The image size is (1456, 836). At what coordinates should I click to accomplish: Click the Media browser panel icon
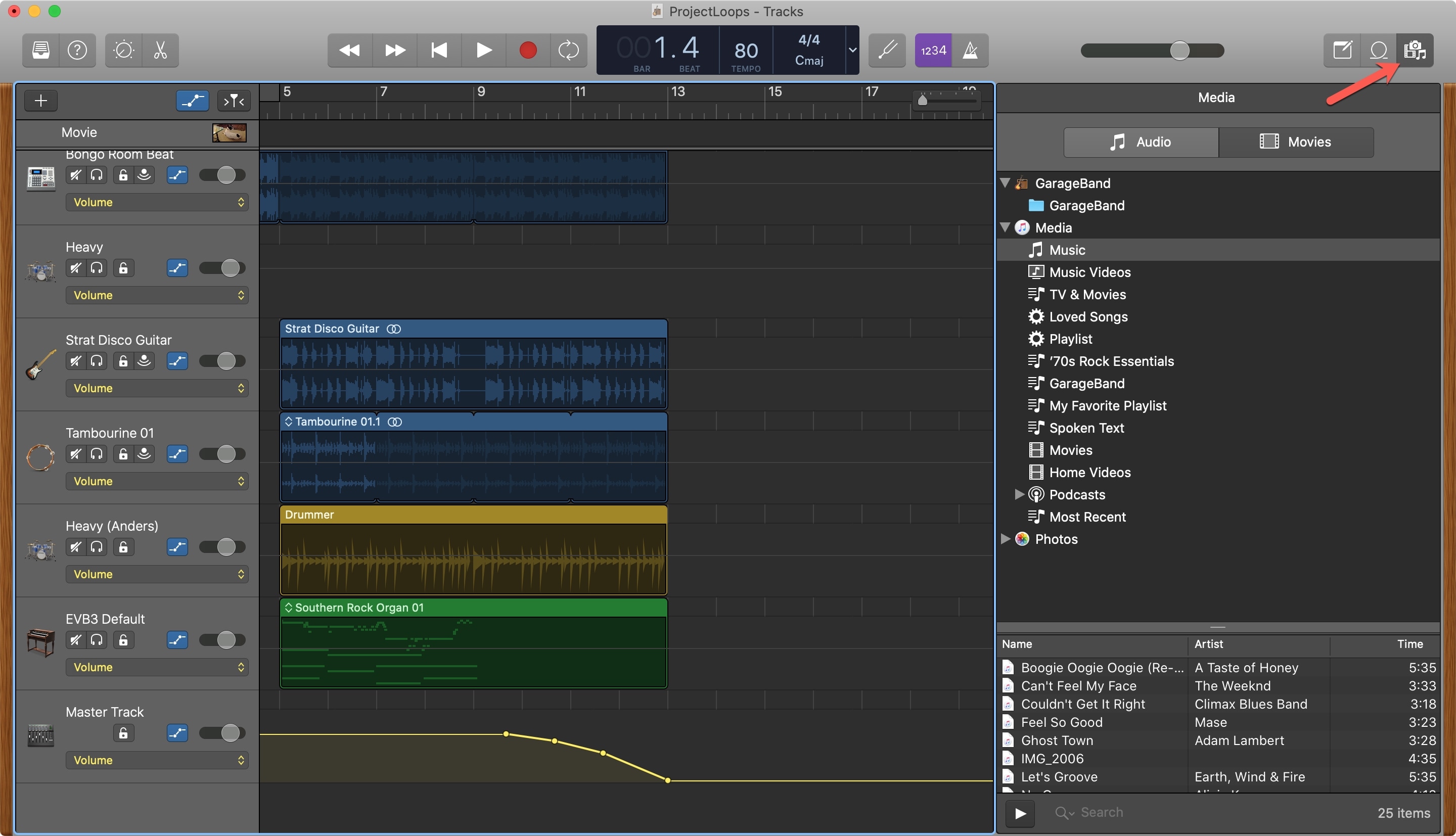[1417, 49]
